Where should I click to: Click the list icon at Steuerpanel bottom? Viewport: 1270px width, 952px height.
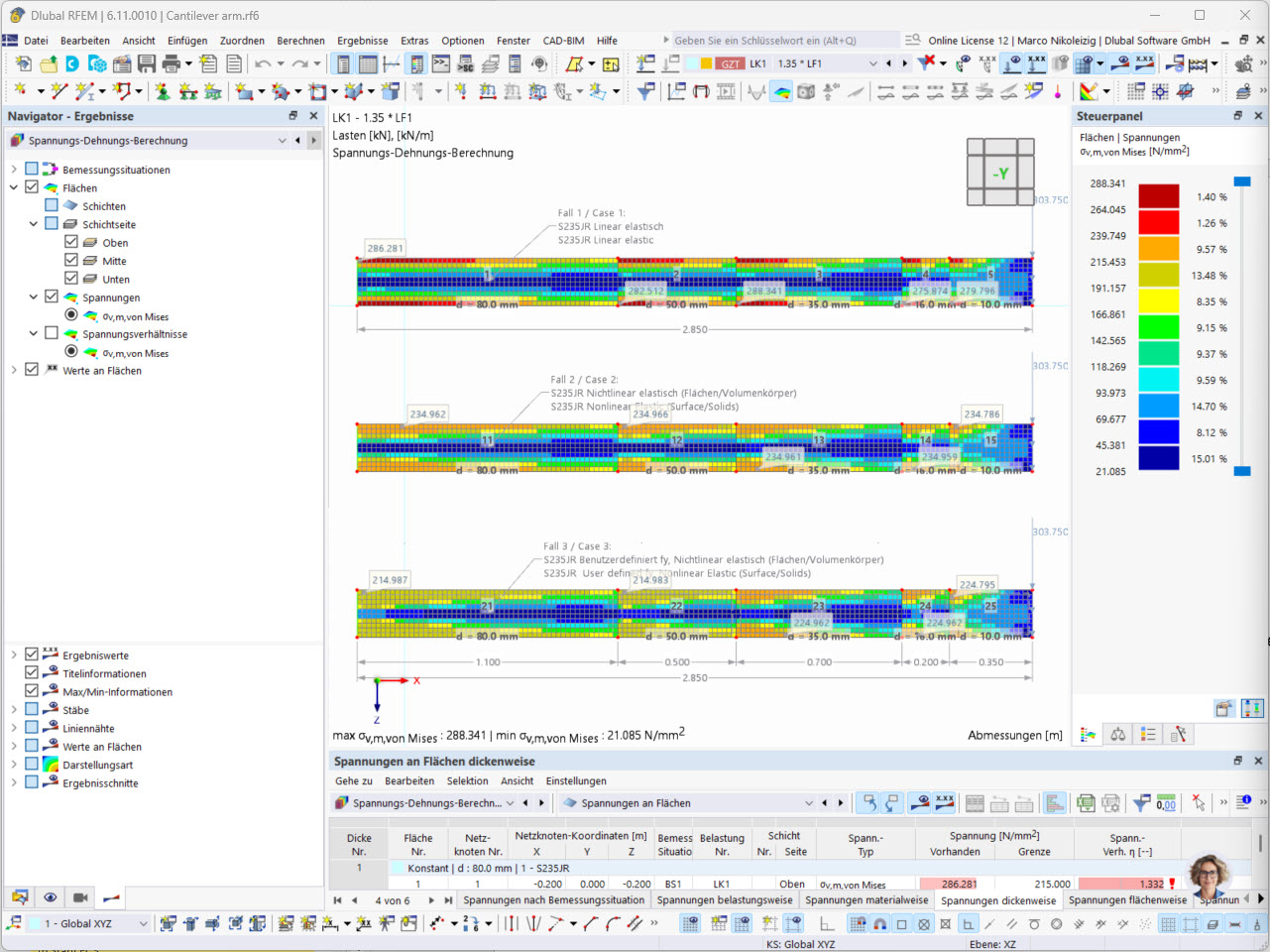(x=1148, y=735)
